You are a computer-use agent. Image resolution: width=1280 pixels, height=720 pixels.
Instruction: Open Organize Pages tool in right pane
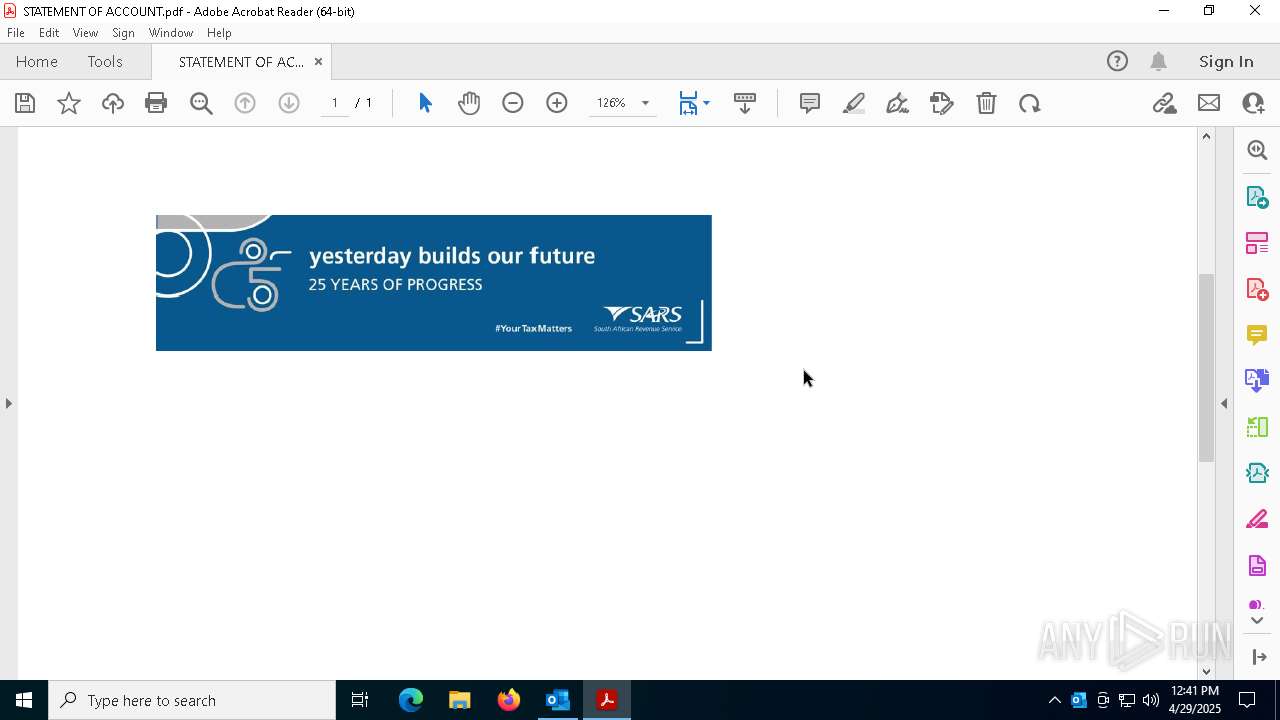click(x=1257, y=243)
